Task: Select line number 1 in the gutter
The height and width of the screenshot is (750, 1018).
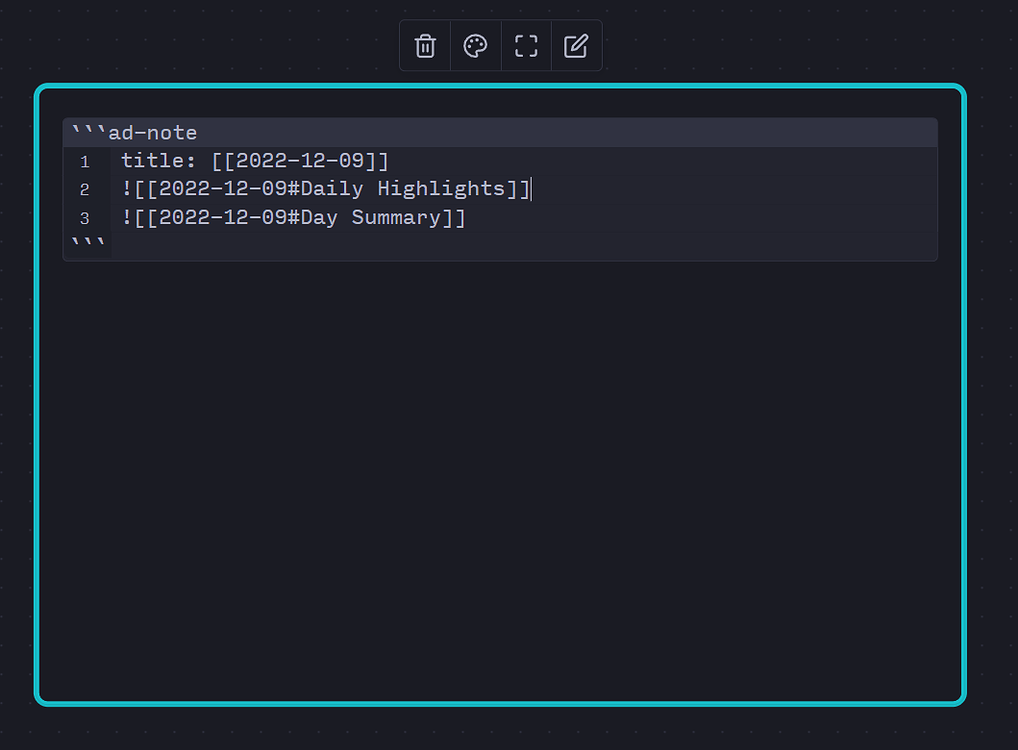Action: click(85, 161)
